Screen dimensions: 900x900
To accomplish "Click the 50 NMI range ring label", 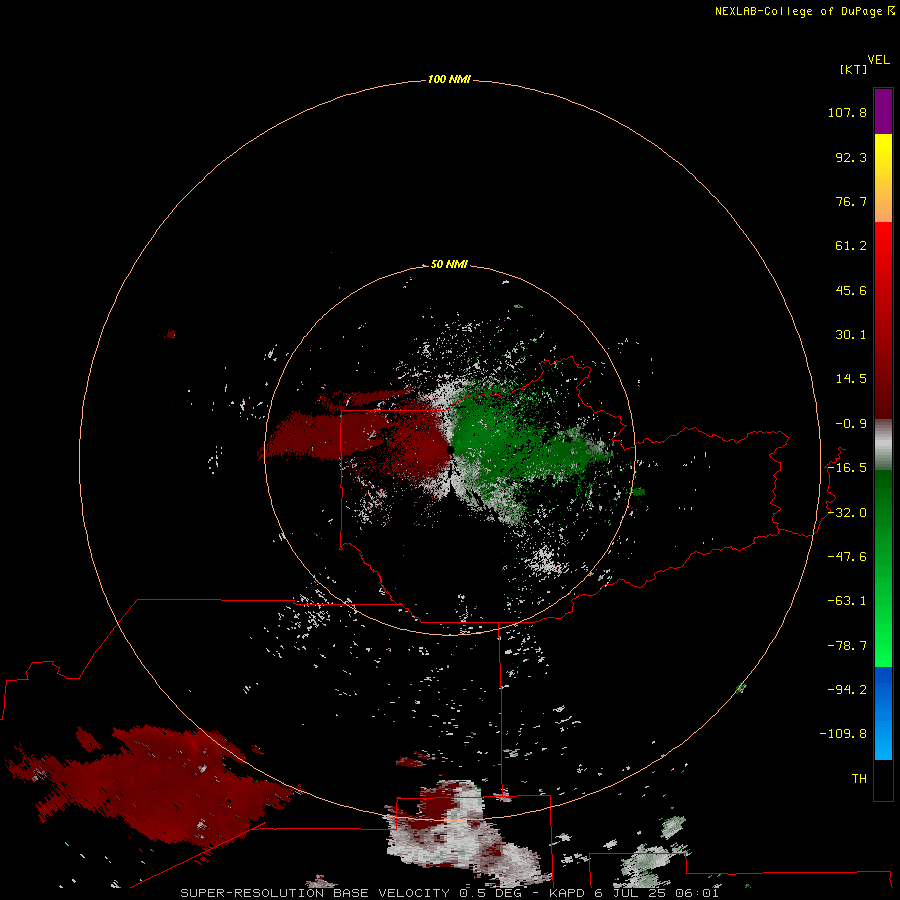I will [449, 264].
